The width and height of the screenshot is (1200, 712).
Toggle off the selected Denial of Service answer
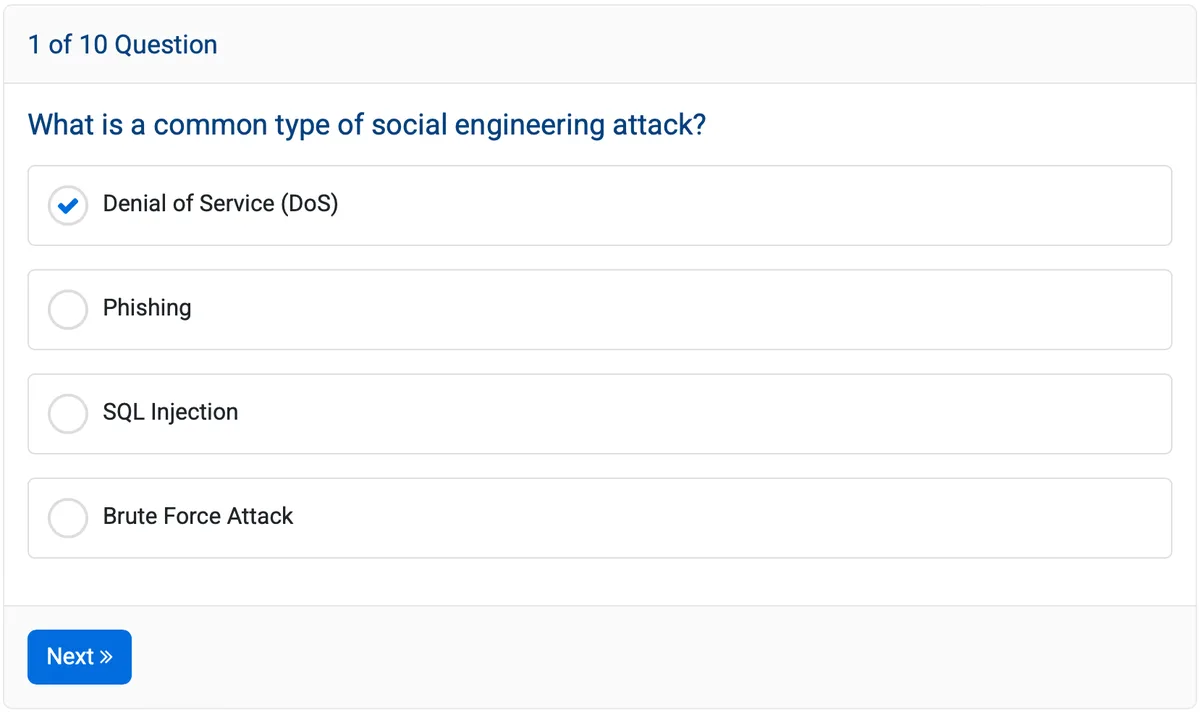[68, 205]
